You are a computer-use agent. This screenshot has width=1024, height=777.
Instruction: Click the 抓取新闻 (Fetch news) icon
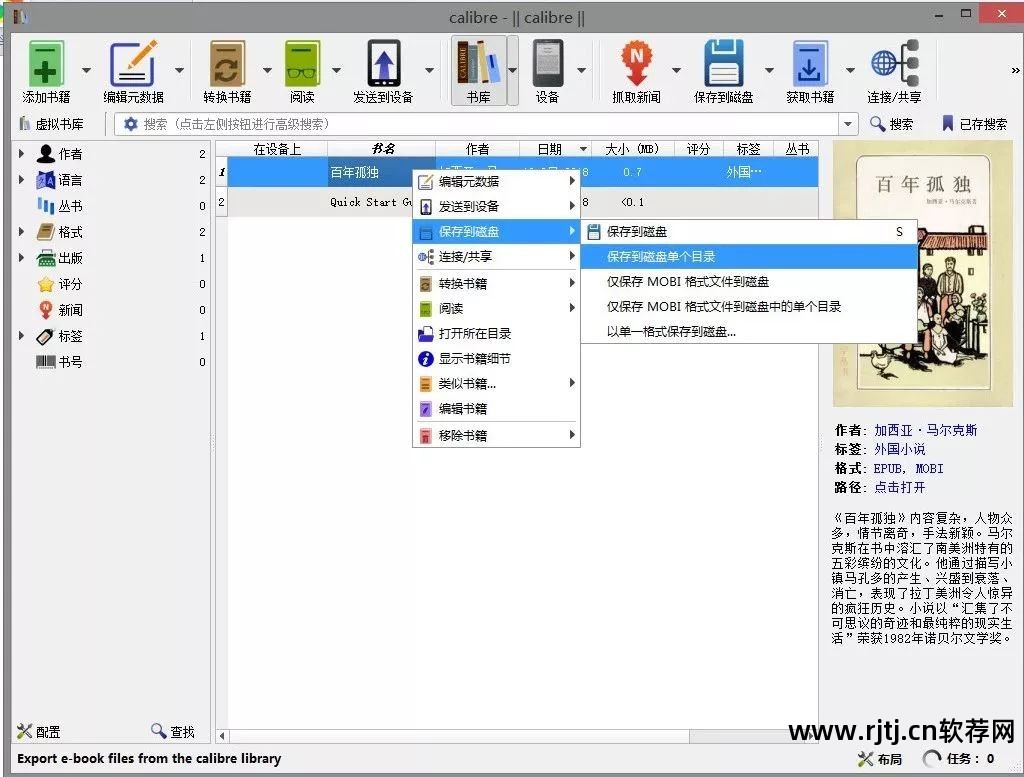tap(636, 65)
